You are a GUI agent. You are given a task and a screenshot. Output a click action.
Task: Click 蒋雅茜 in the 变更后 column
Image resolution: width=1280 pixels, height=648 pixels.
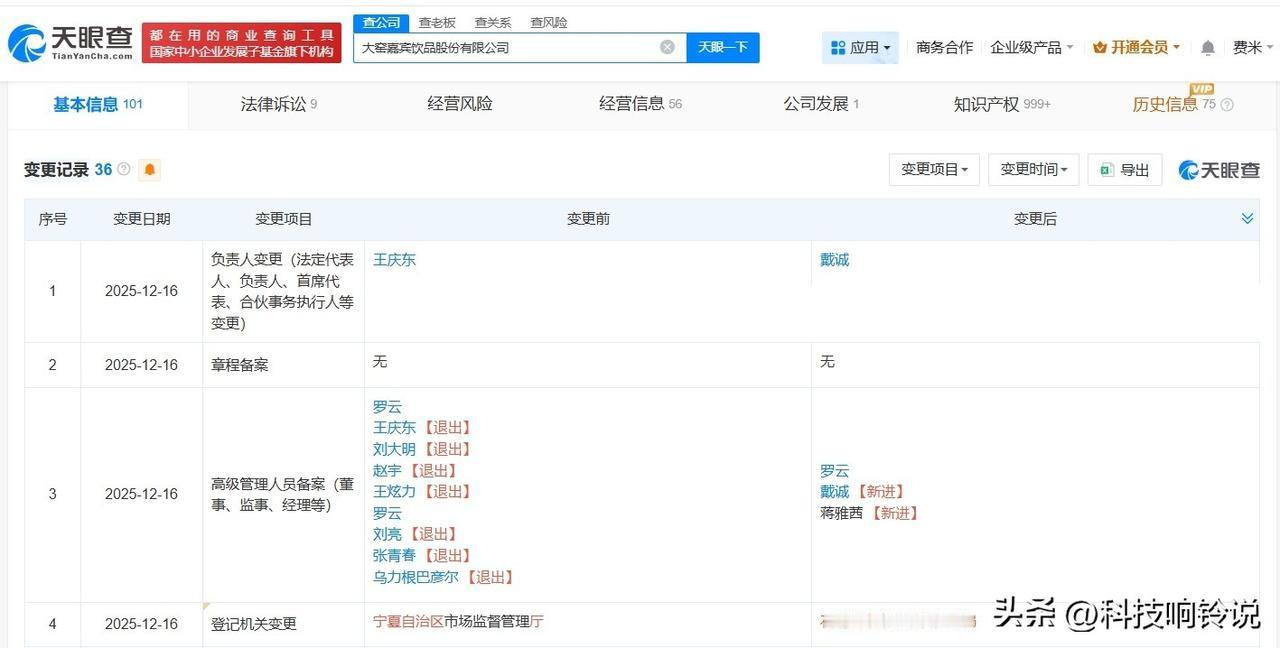(841, 513)
